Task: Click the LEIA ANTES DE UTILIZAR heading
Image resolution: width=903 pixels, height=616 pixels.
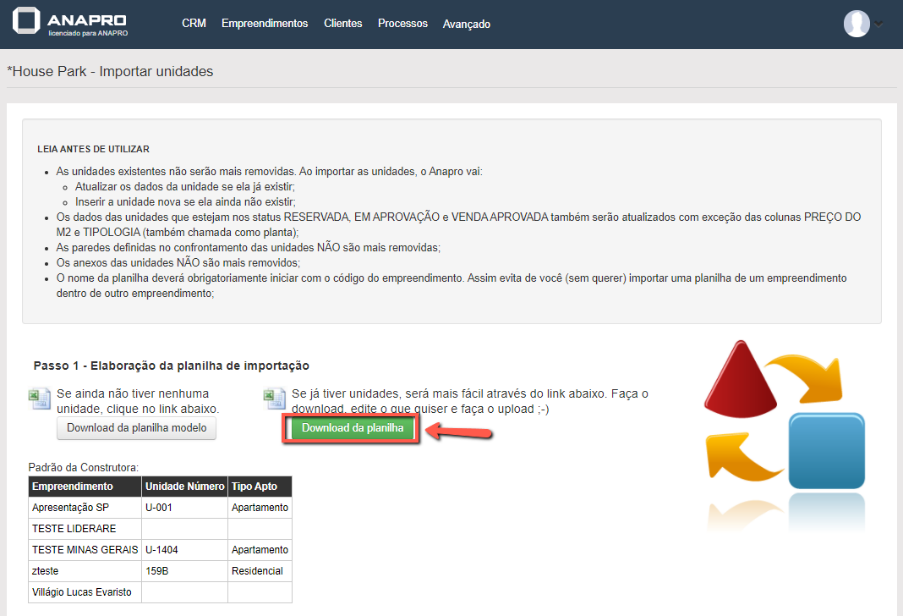Action: (93, 149)
